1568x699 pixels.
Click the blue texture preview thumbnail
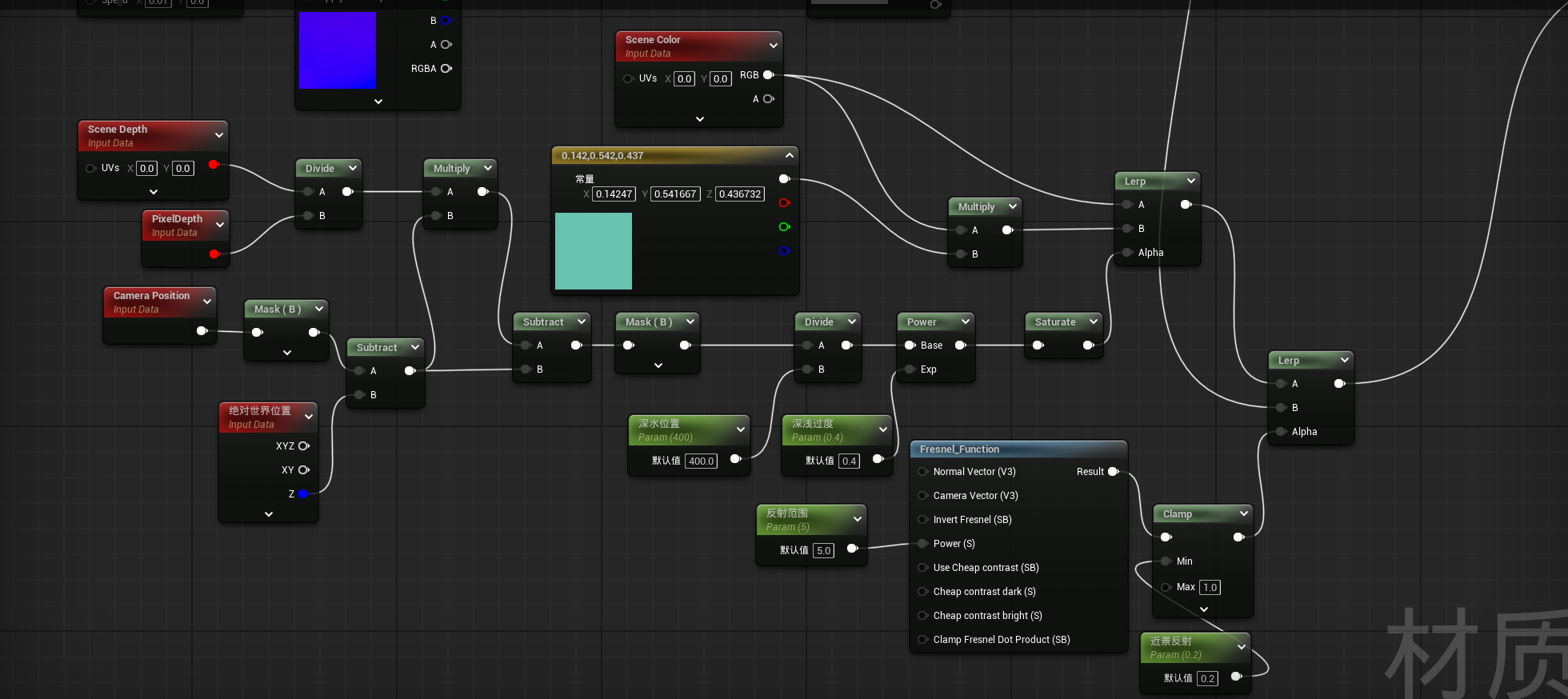(x=338, y=50)
